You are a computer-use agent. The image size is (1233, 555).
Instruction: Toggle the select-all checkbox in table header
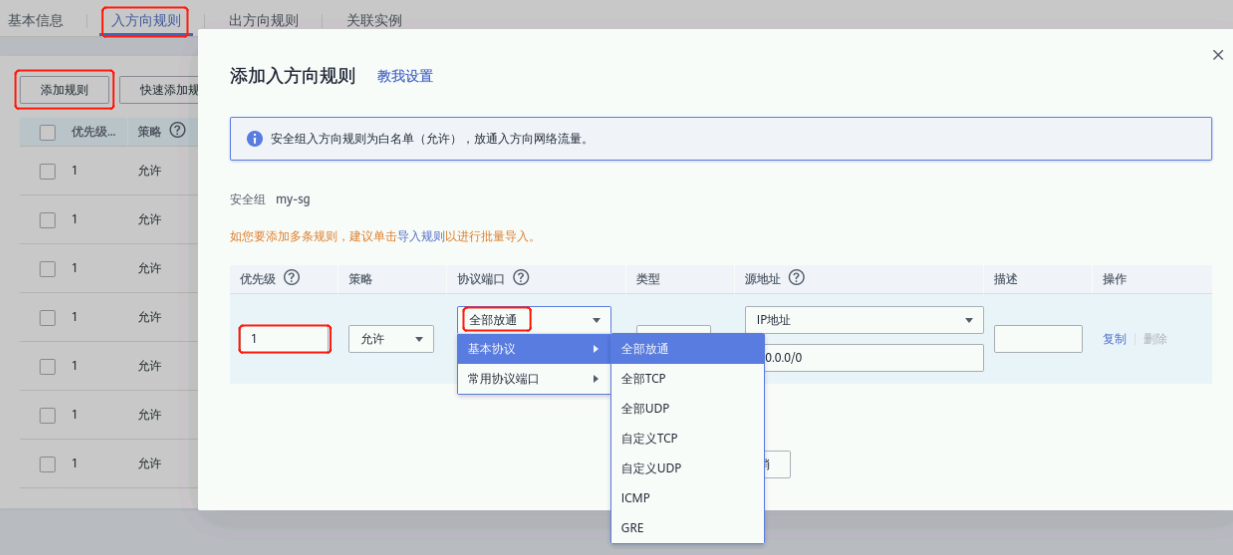pyautogui.click(x=48, y=132)
